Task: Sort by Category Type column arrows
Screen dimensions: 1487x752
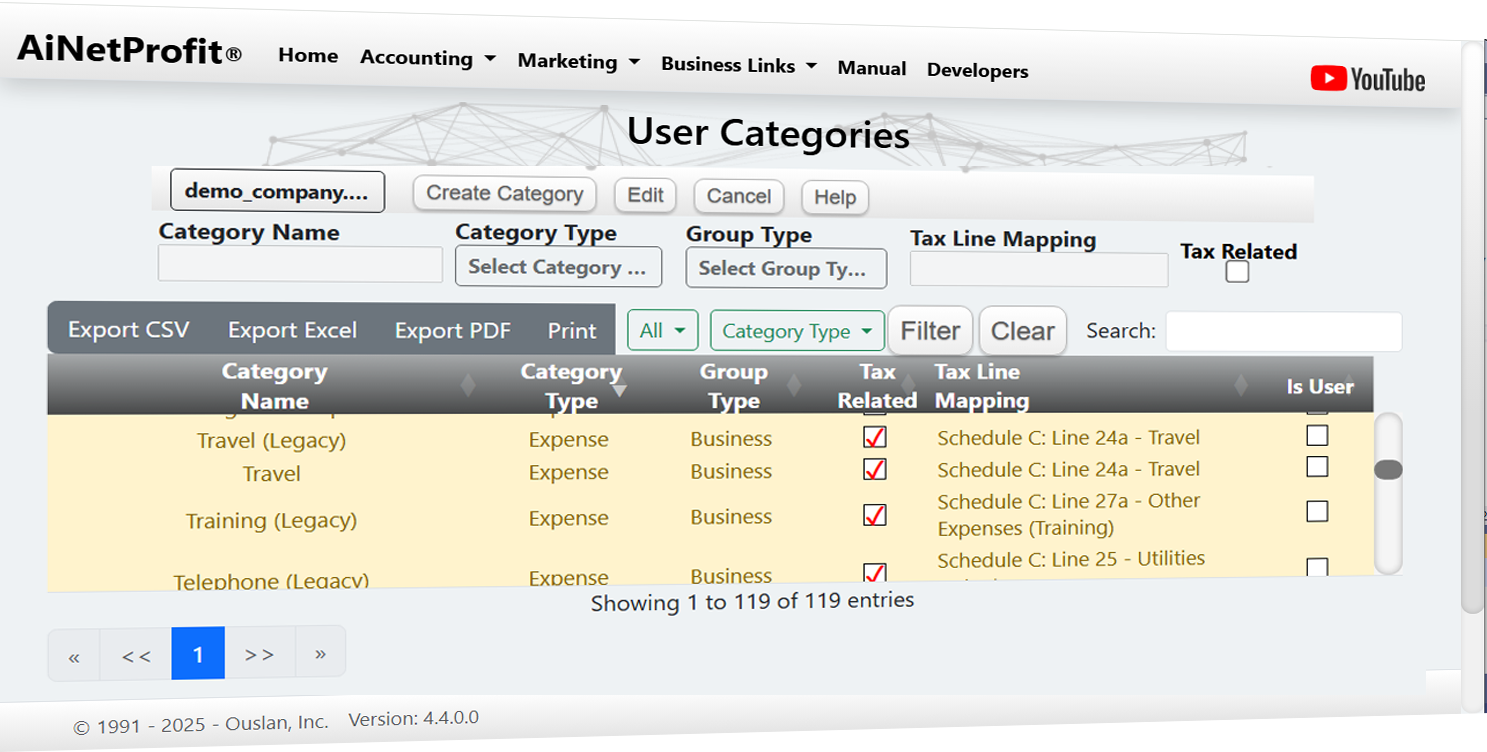Action: (x=619, y=388)
